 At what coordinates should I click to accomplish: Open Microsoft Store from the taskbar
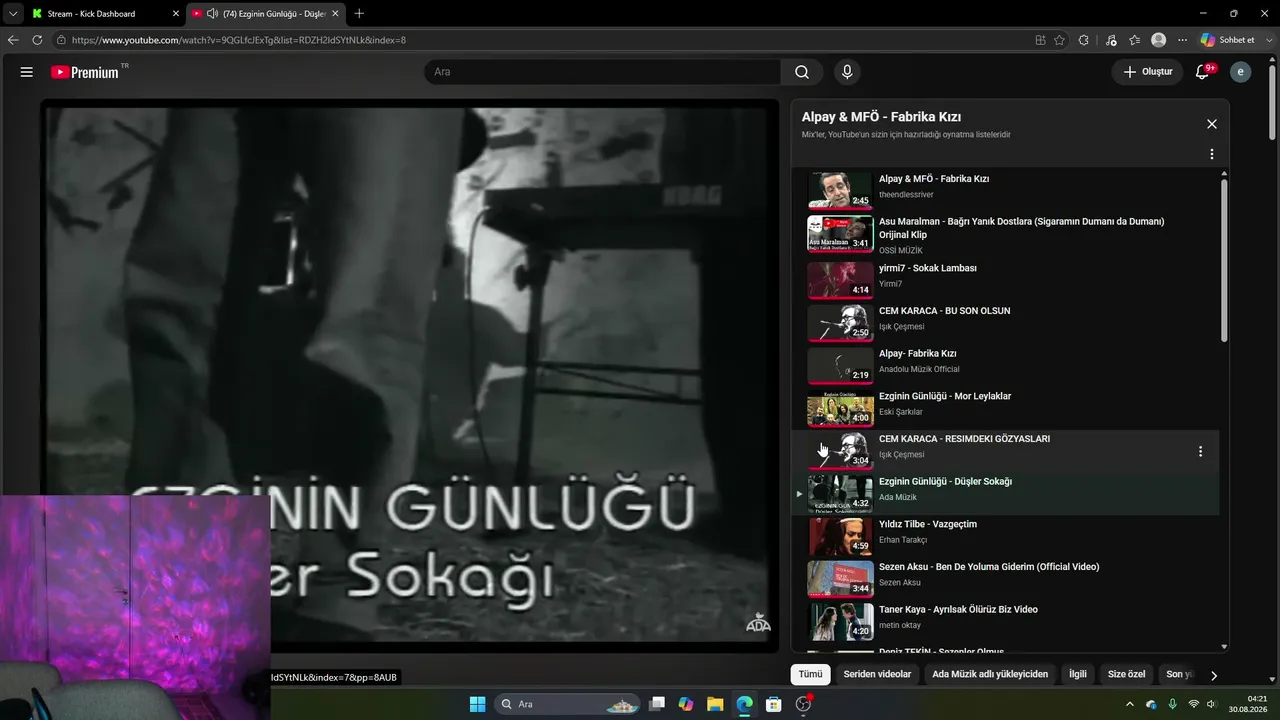click(773, 704)
